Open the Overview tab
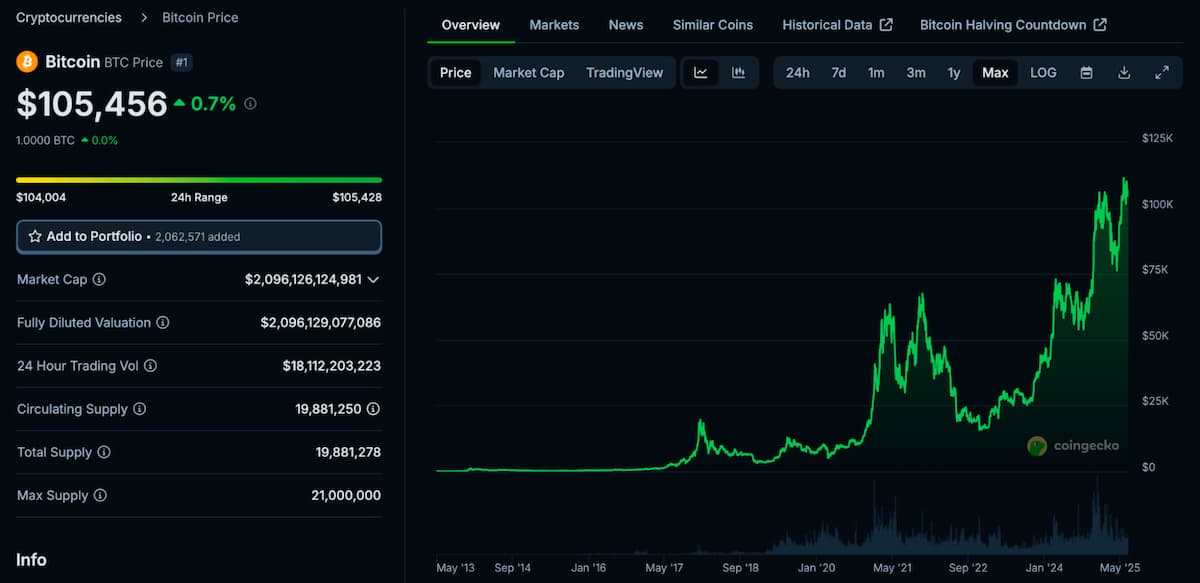Screen dimensions: 1200x583 point(471,25)
